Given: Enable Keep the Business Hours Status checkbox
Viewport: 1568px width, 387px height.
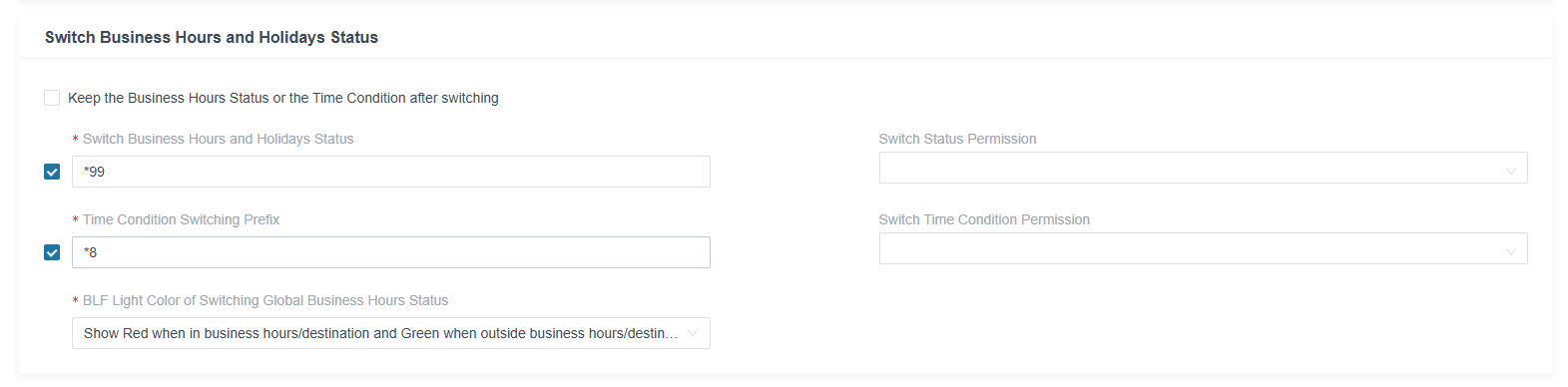Looking at the screenshot, I should click(x=52, y=98).
